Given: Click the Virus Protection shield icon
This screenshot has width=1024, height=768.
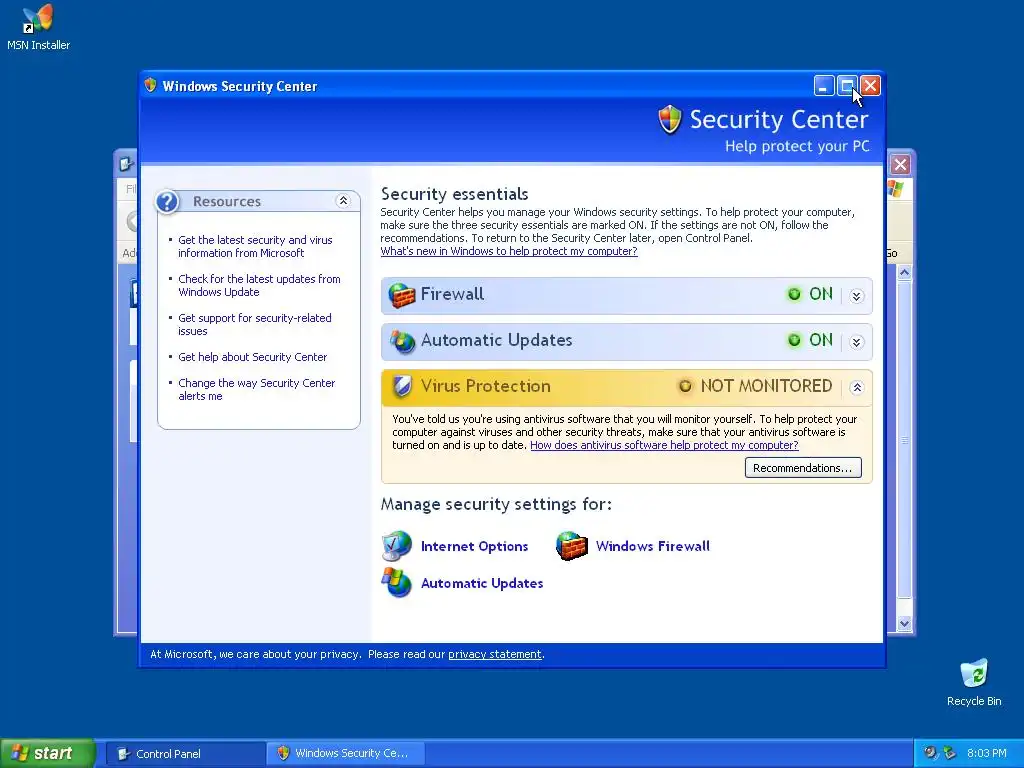Looking at the screenshot, I should tap(402, 387).
